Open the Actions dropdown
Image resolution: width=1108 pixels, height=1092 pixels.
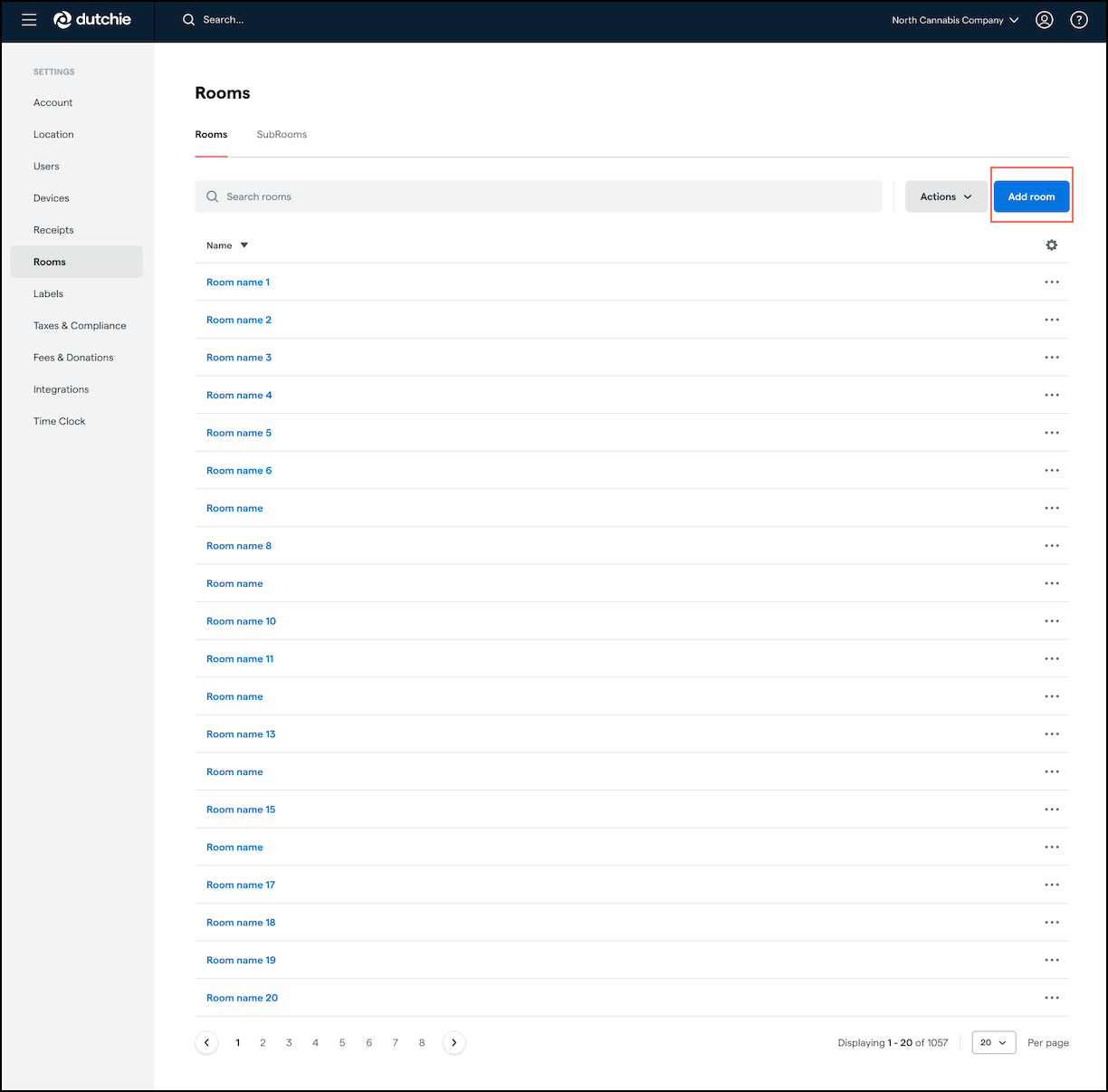pyautogui.click(x=946, y=196)
